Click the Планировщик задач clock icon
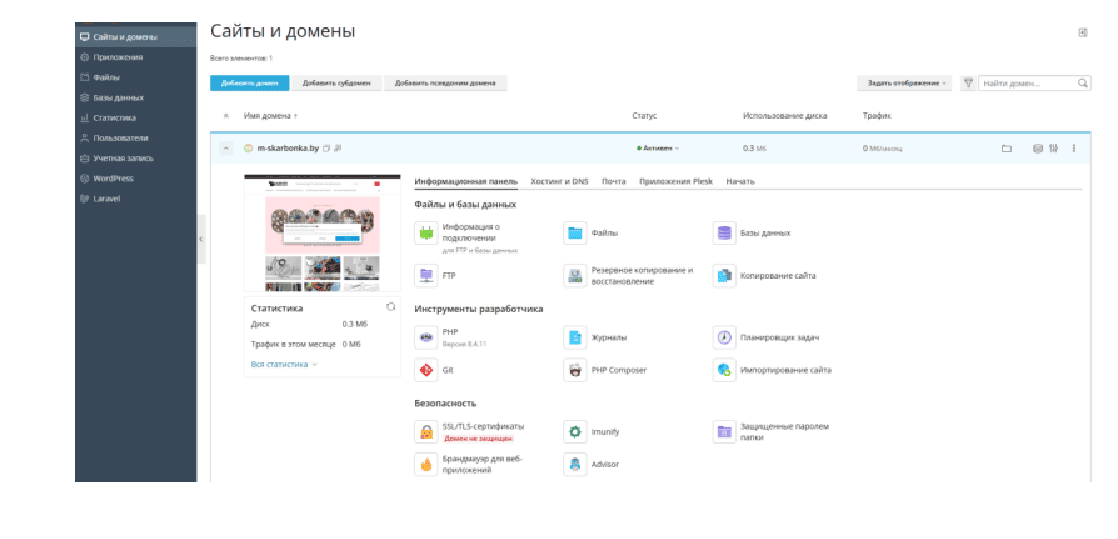1118x539 pixels. point(725,338)
